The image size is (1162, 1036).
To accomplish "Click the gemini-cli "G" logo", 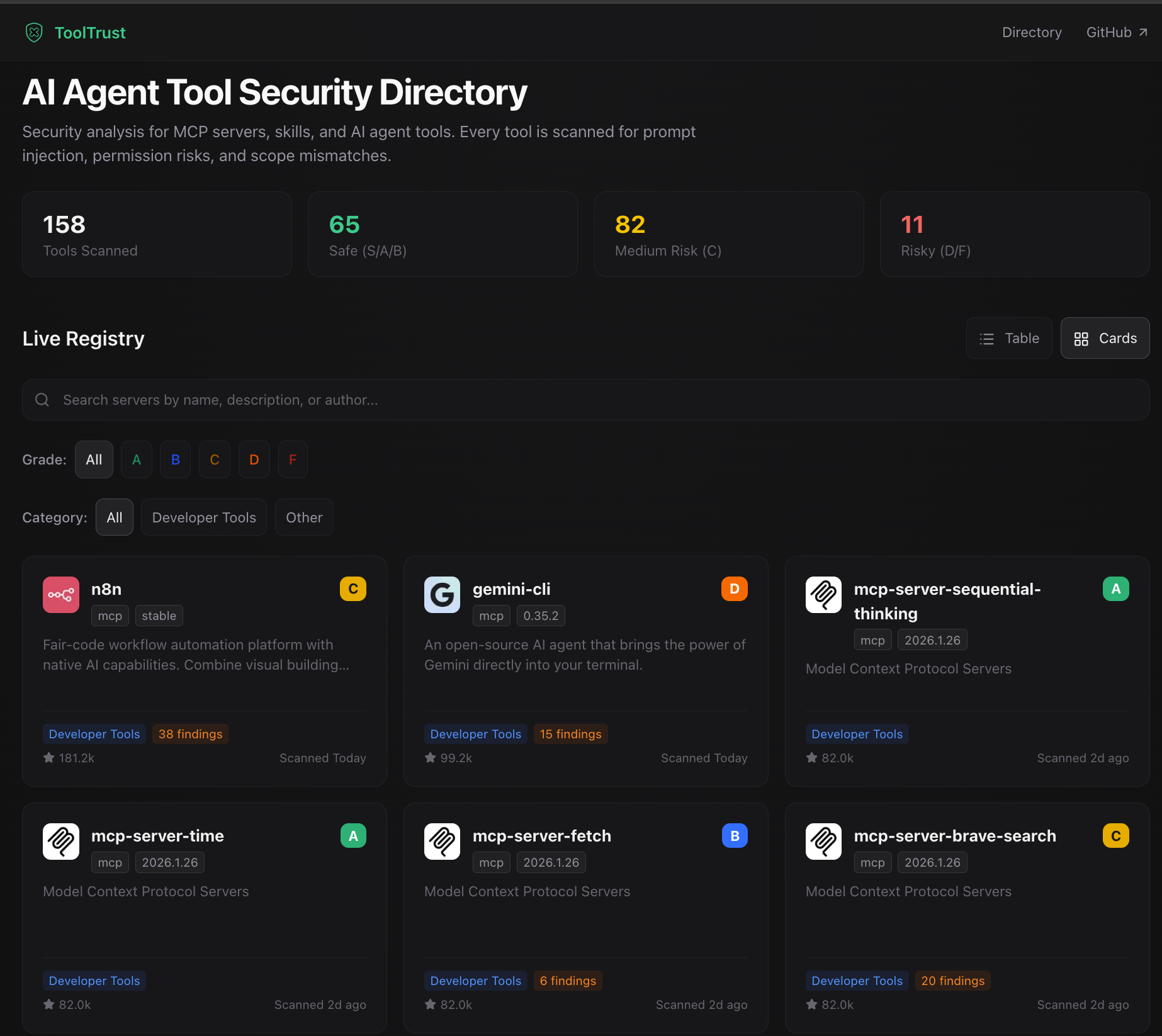I will click(x=442, y=594).
